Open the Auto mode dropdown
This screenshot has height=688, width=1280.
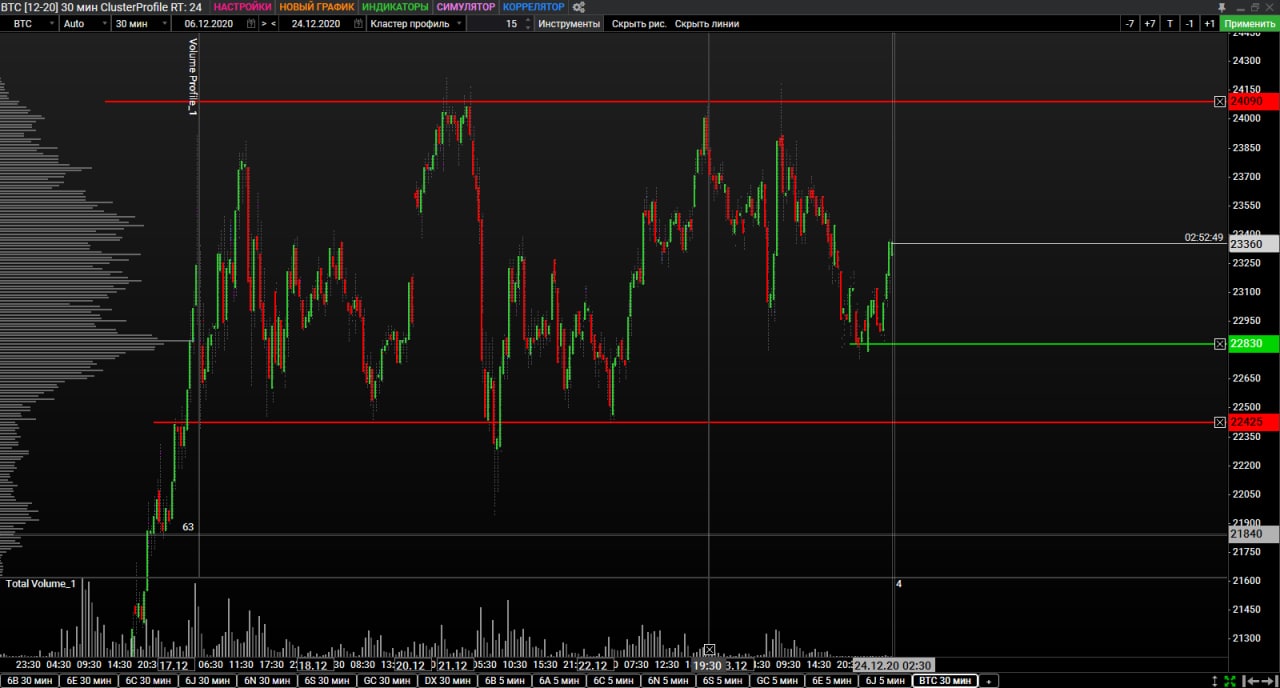pyautogui.click(x=84, y=23)
